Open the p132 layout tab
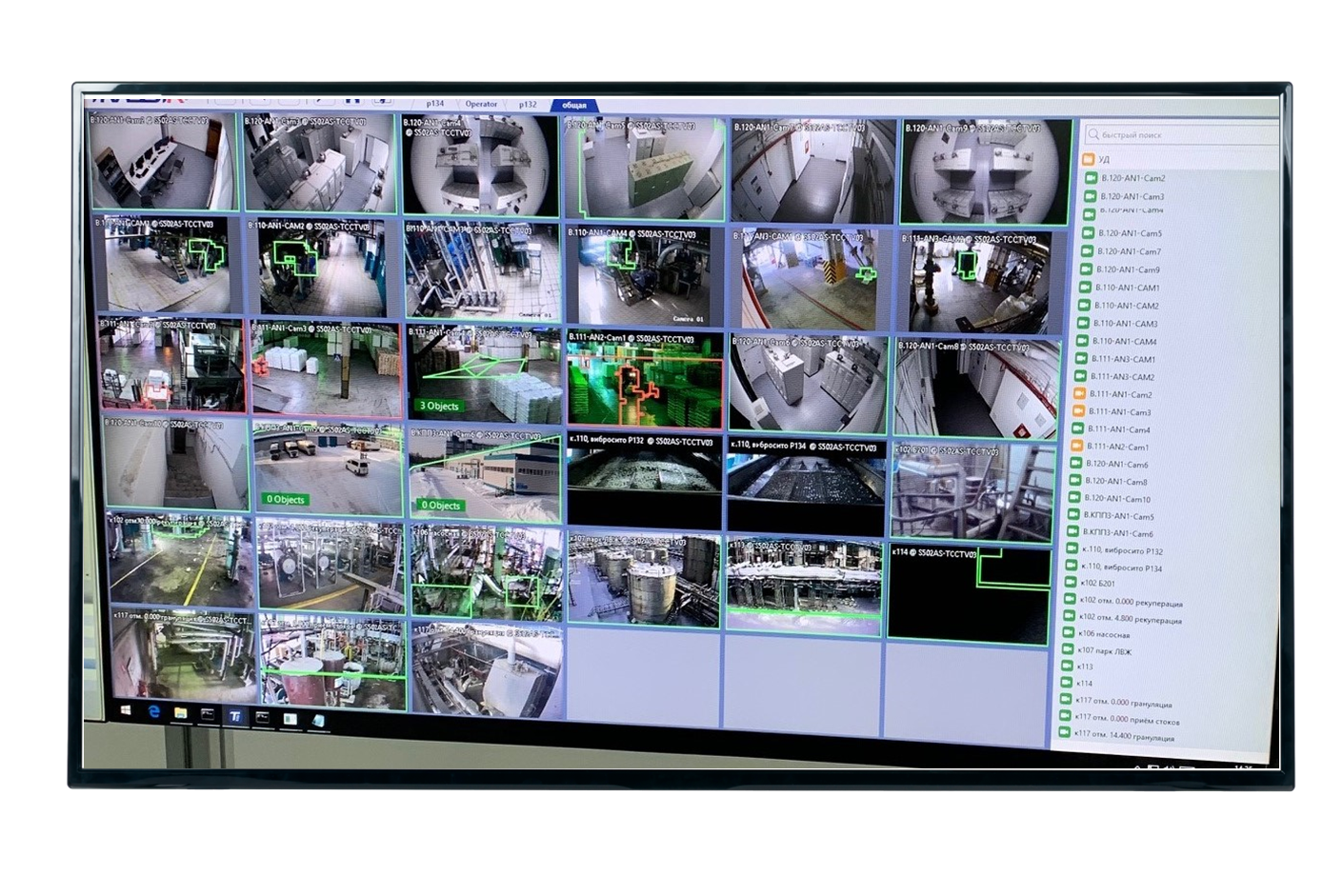Viewport: 1343px width, 896px height. [x=528, y=105]
